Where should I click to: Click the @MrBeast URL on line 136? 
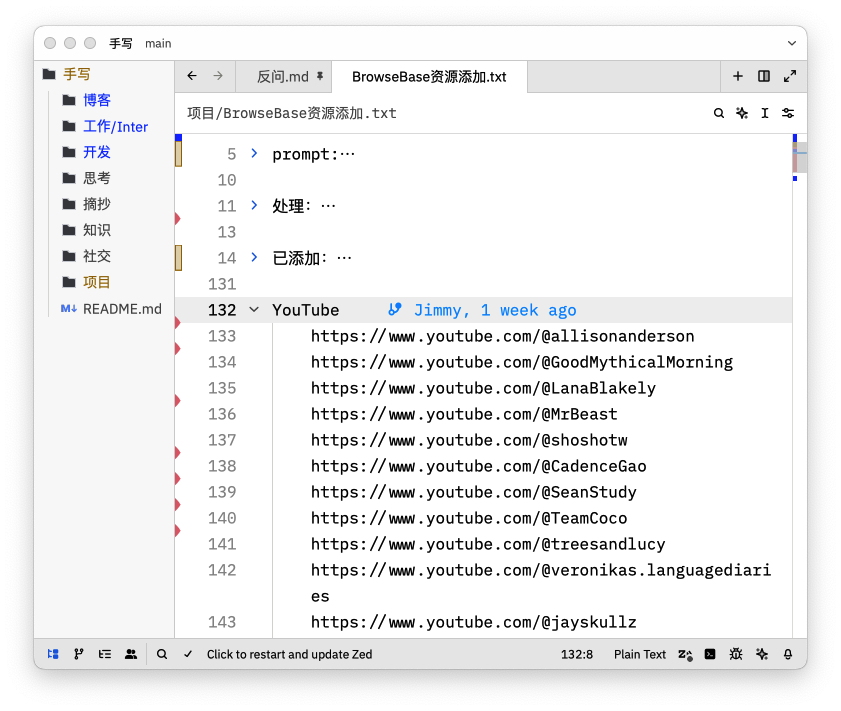[464, 414]
